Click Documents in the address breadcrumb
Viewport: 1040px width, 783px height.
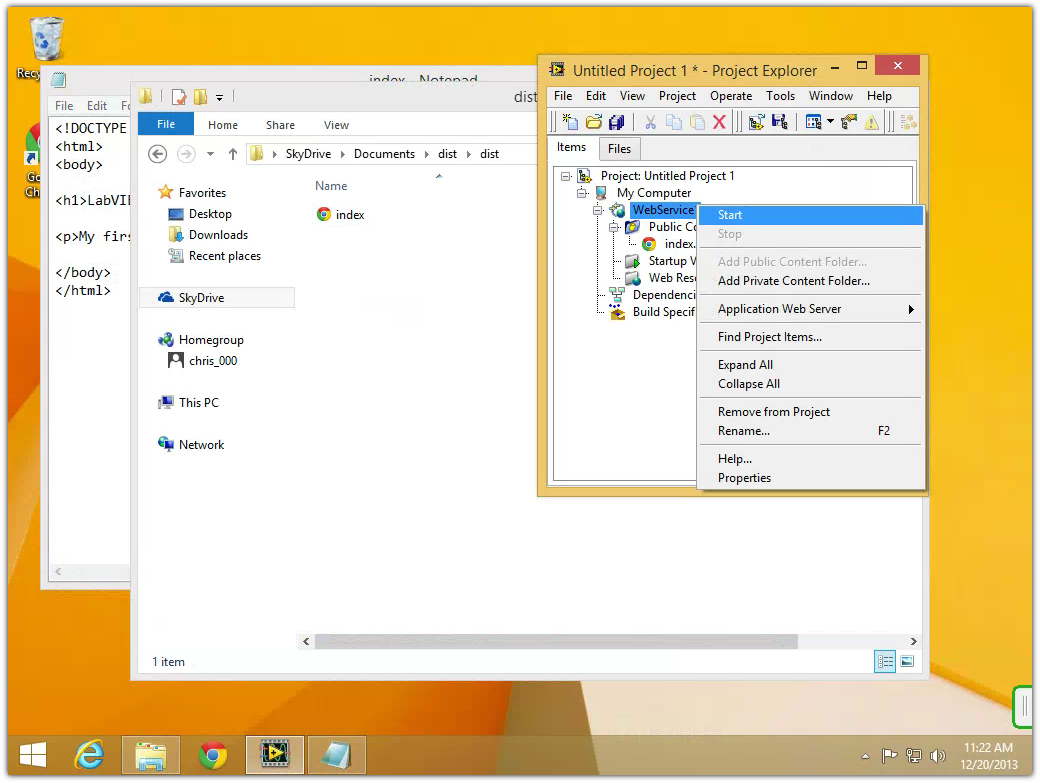pyautogui.click(x=384, y=154)
